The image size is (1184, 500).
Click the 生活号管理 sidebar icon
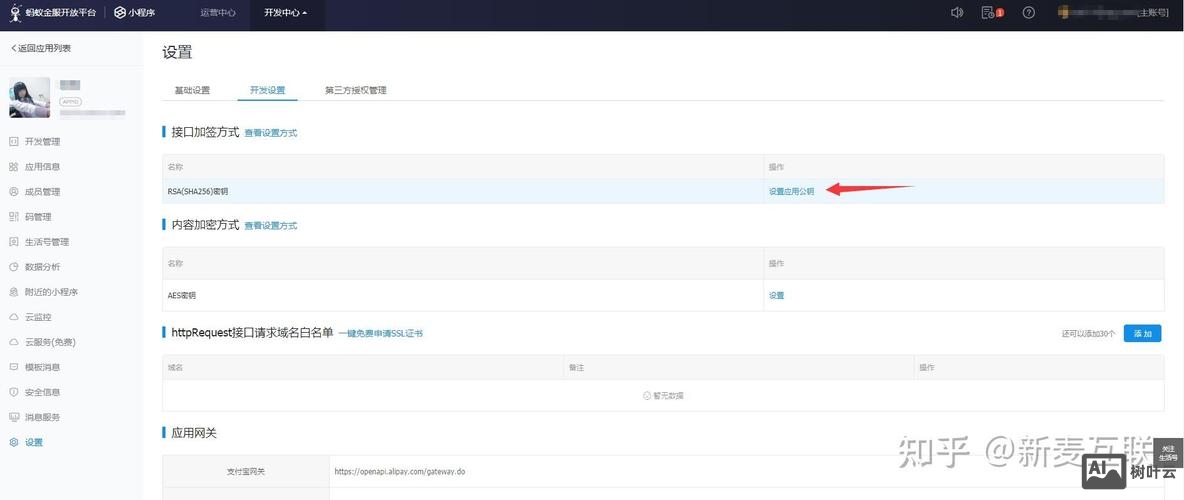pos(14,242)
